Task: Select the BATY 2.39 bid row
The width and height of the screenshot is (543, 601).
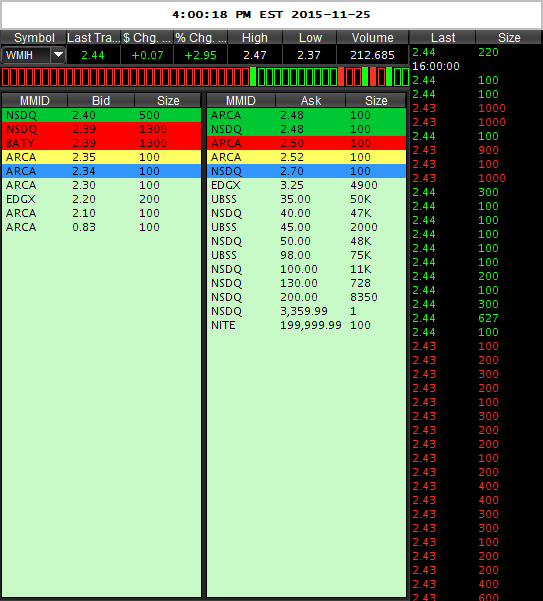Action: point(102,143)
